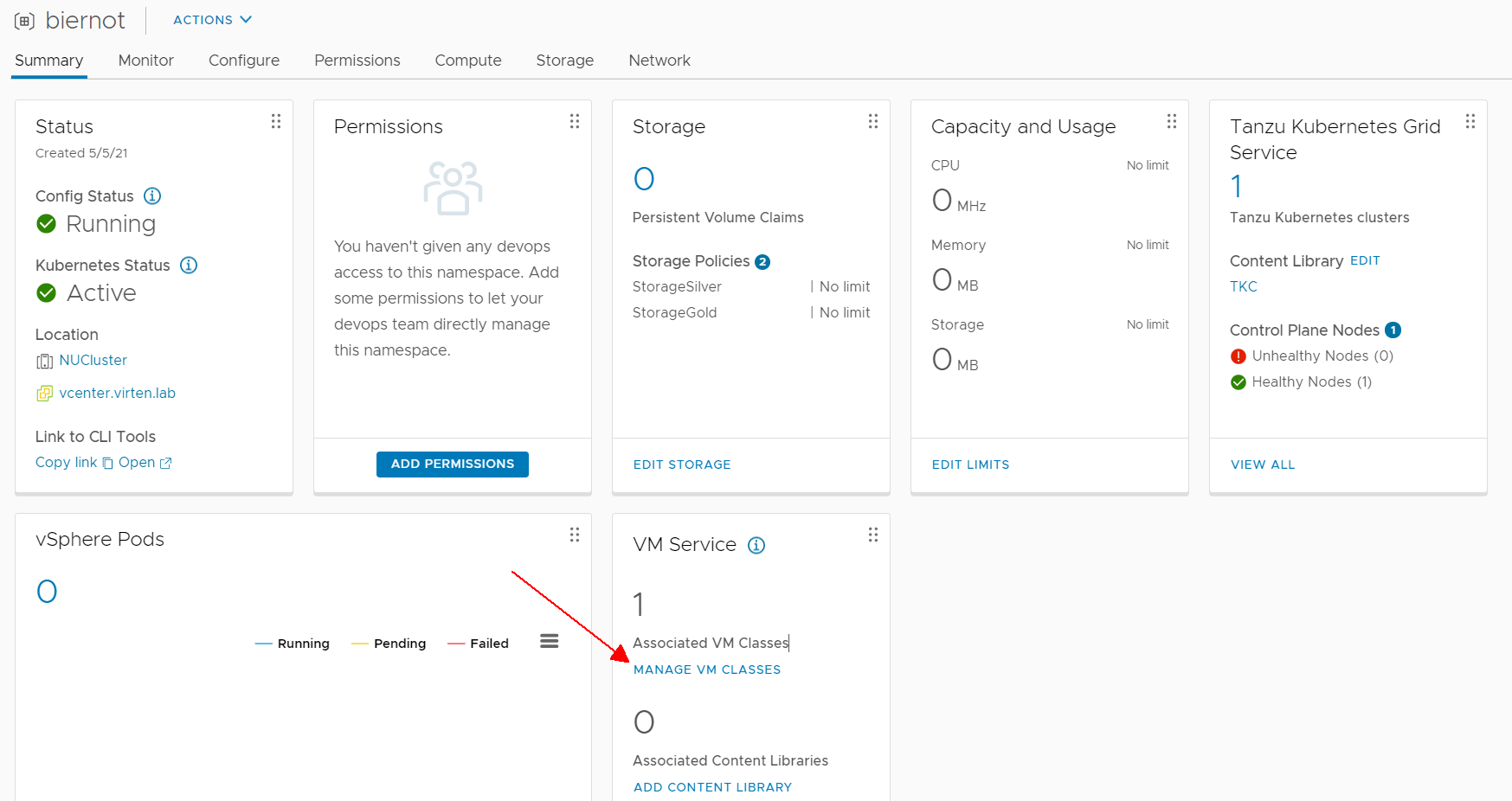
Task: Click the EDIT LIMITS link
Action: pos(971,465)
